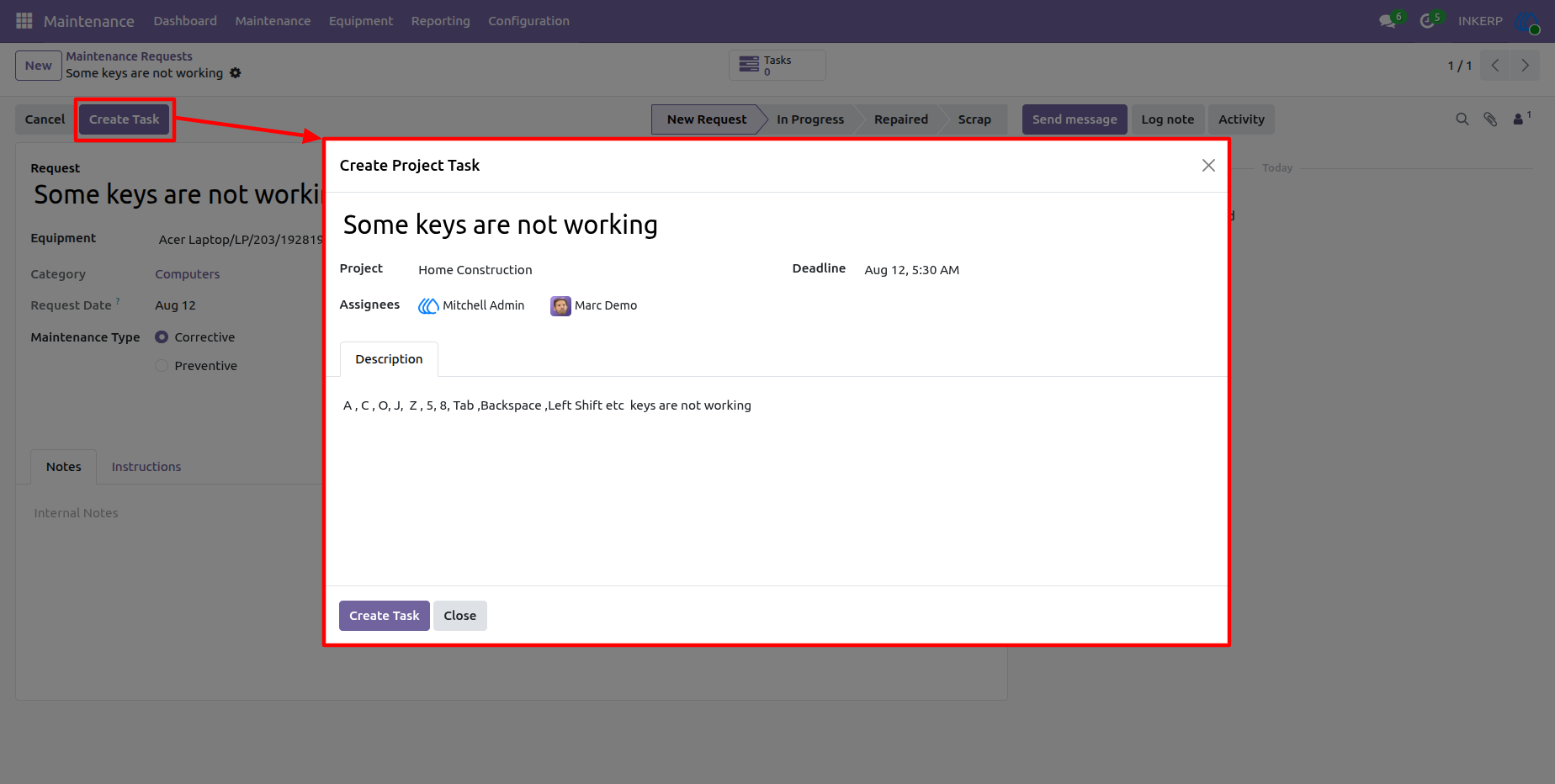Viewport: 1555px width, 784px height.
Task: Confirm with Create Task button in dialog
Action: click(x=385, y=616)
